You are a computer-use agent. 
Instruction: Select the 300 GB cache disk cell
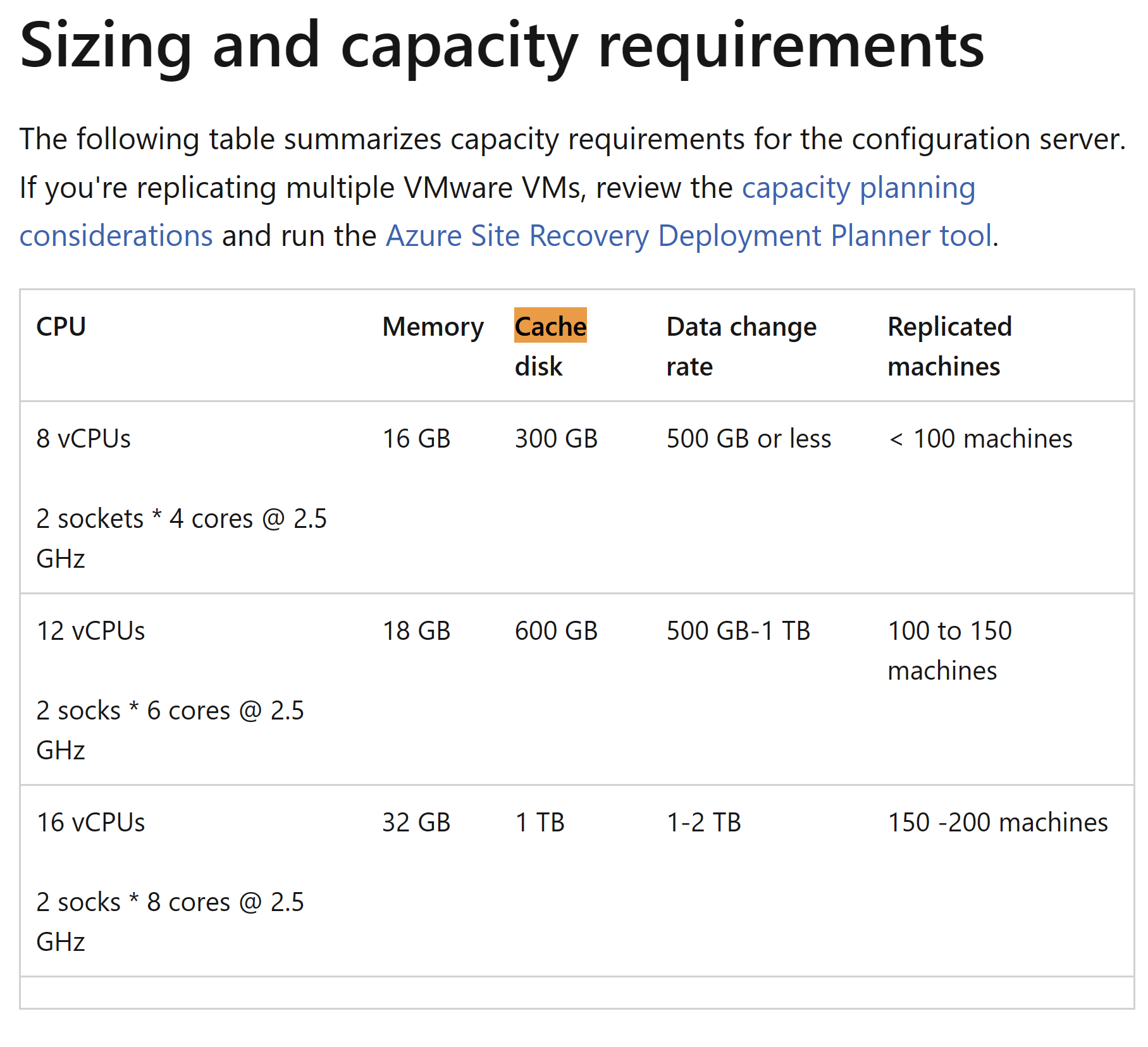coord(556,439)
